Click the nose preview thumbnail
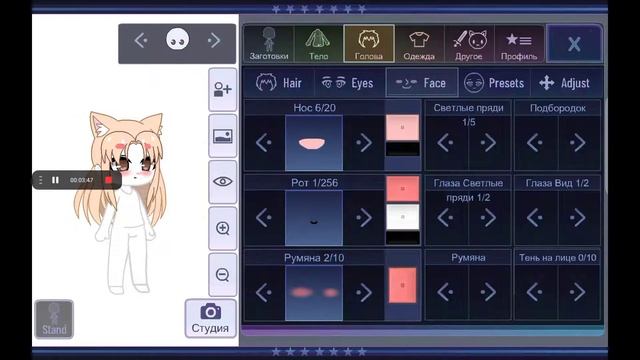 pyautogui.click(x=314, y=143)
